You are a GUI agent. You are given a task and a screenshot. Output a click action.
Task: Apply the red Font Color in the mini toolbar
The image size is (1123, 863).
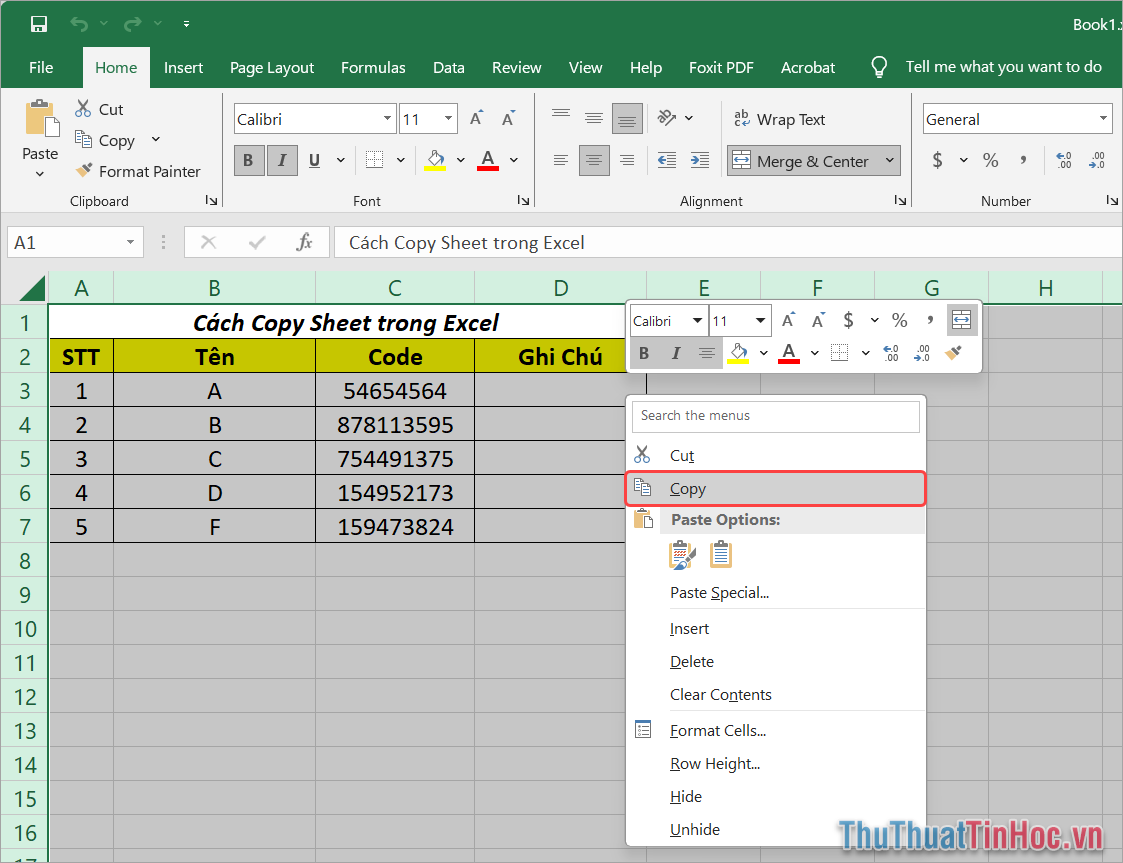(789, 352)
